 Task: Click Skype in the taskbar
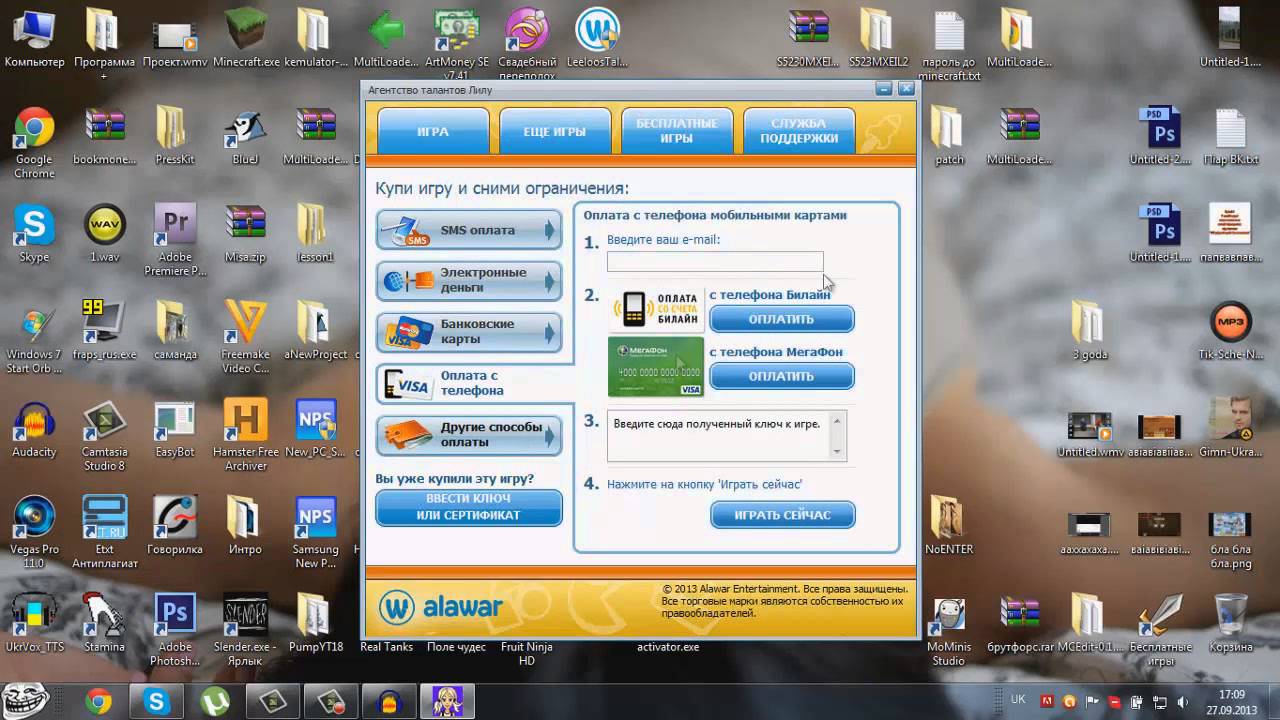(156, 702)
